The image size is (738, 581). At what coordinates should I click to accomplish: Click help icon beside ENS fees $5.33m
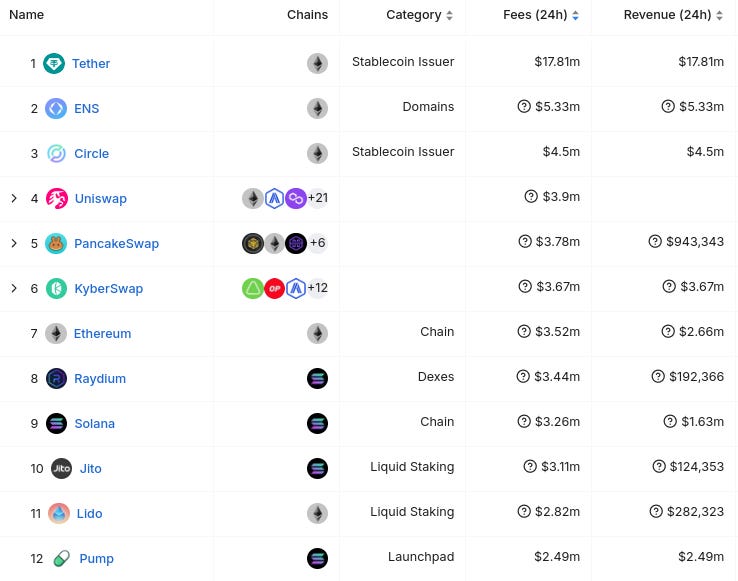click(524, 106)
